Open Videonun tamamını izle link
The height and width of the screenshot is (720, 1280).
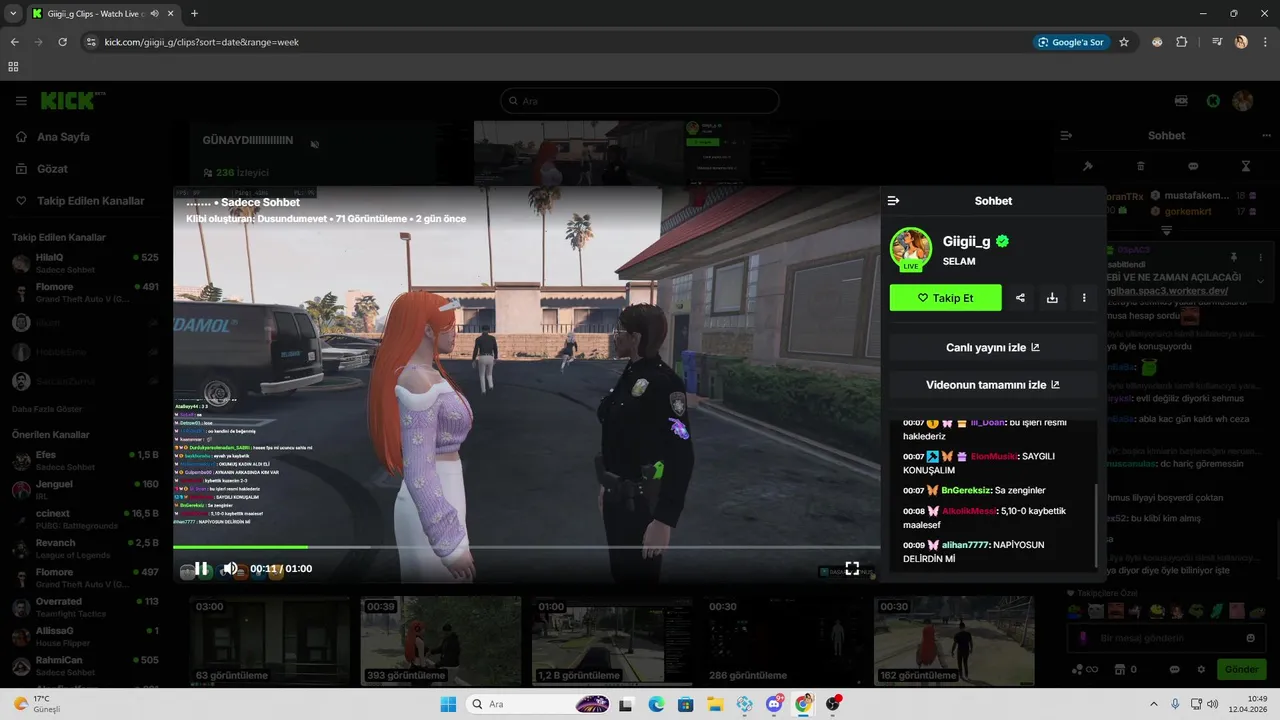click(x=993, y=385)
